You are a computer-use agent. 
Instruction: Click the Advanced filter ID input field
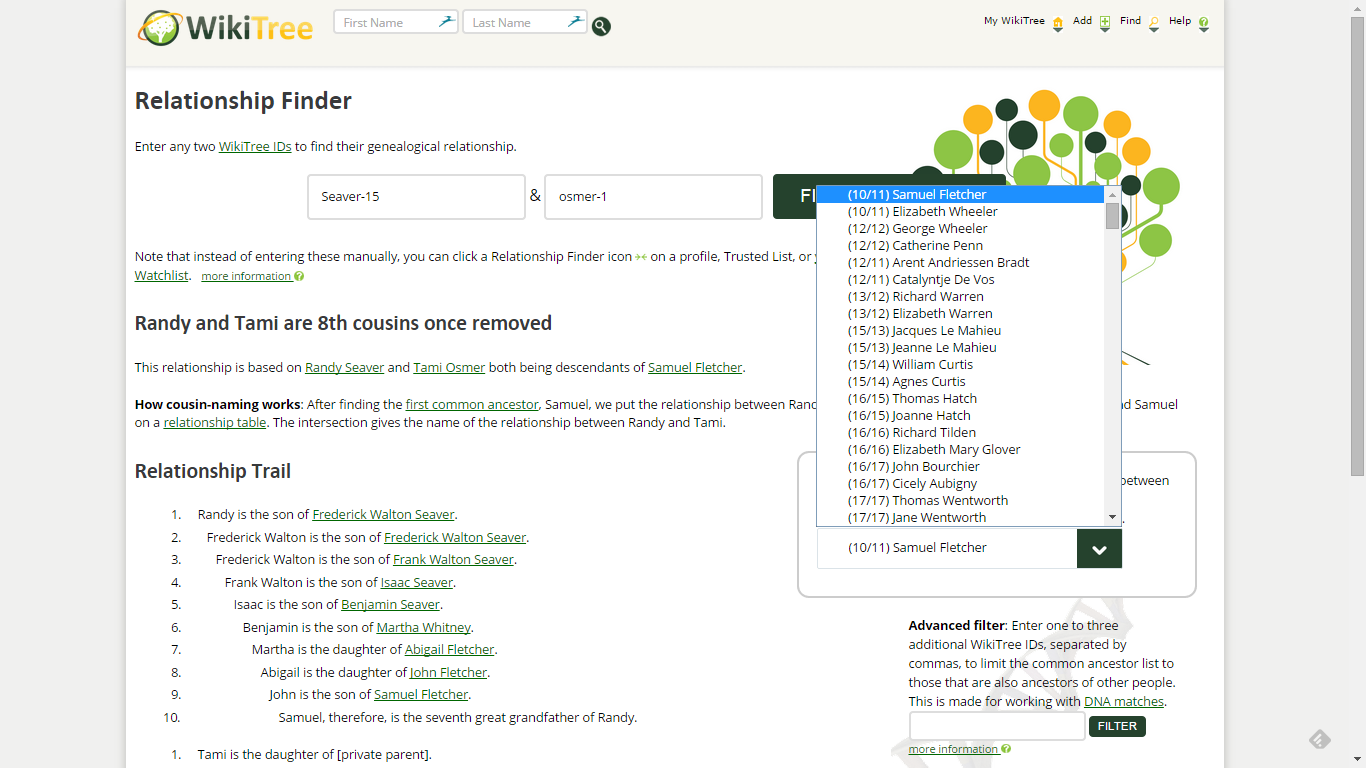click(996, 726)
